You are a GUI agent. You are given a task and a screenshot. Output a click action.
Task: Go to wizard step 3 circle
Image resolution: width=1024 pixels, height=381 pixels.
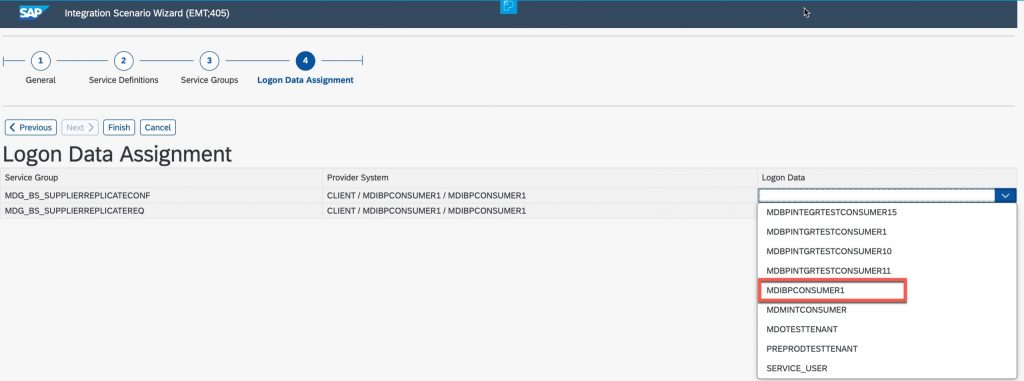coord(209,61)
